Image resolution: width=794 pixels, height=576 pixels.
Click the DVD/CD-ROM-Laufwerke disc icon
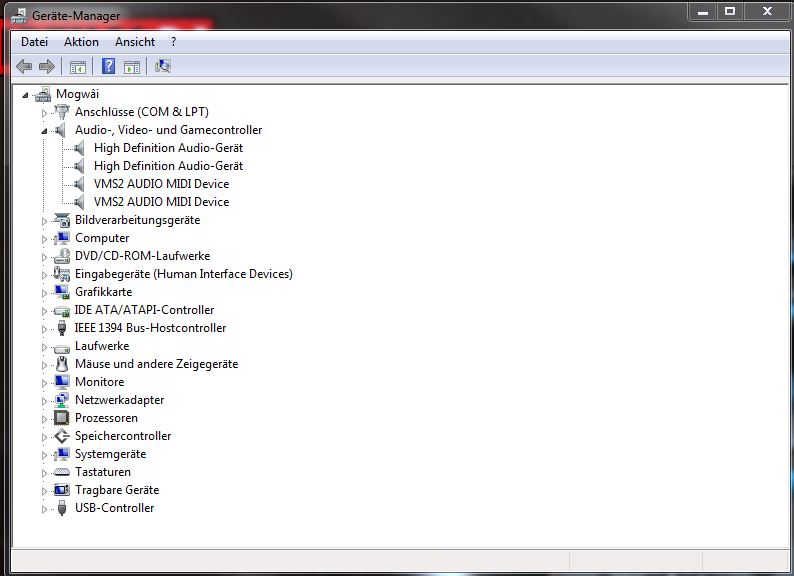[x=62, y=256]
